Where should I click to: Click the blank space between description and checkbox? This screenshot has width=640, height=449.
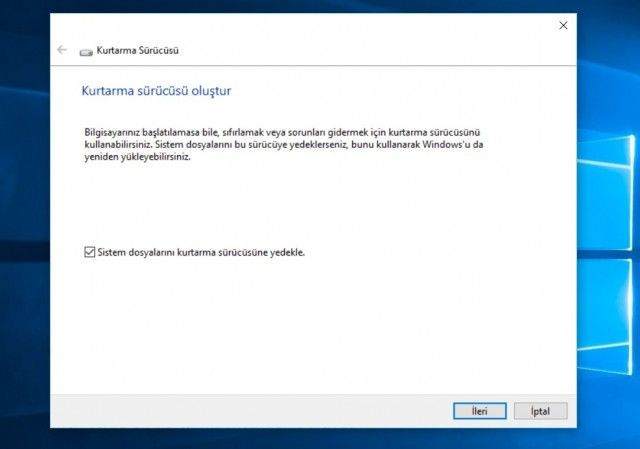click(300, 205)
